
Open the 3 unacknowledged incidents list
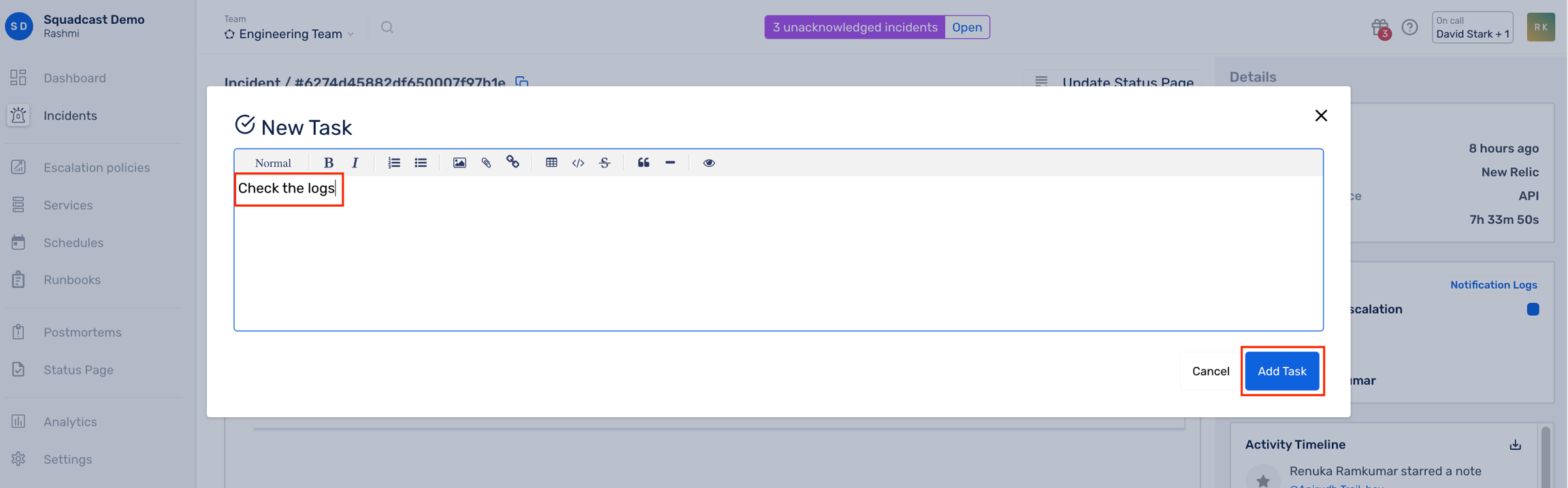tap(967, 27)
